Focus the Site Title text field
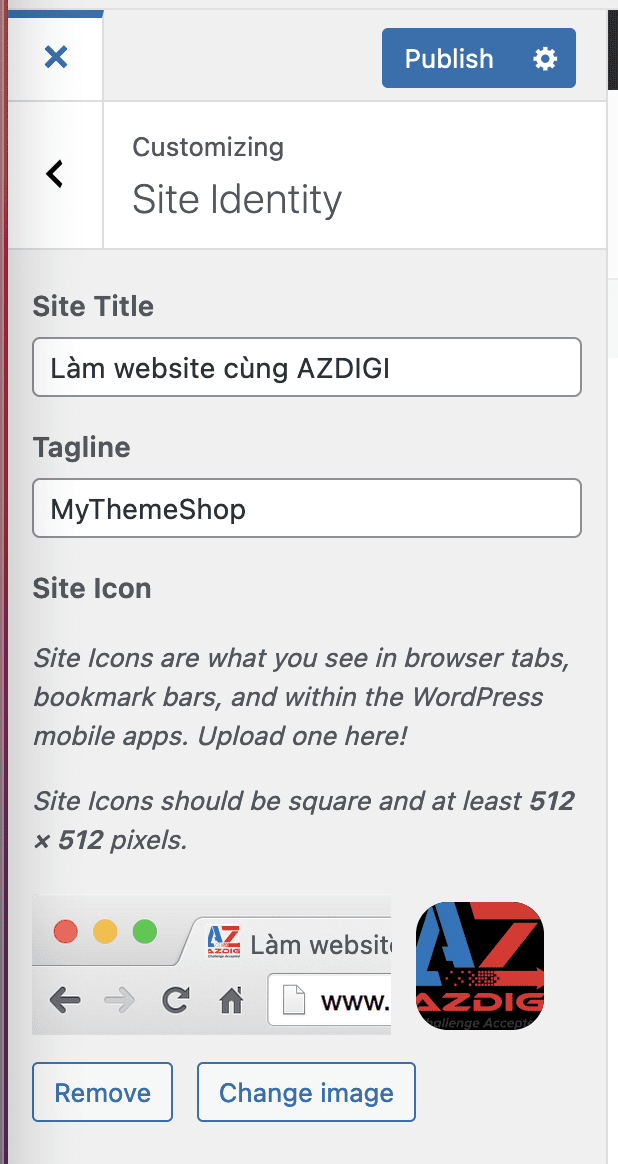Image resolution: width=618 pixels, height=1164 pixels. pyautogui.click(x=306, y=367)
